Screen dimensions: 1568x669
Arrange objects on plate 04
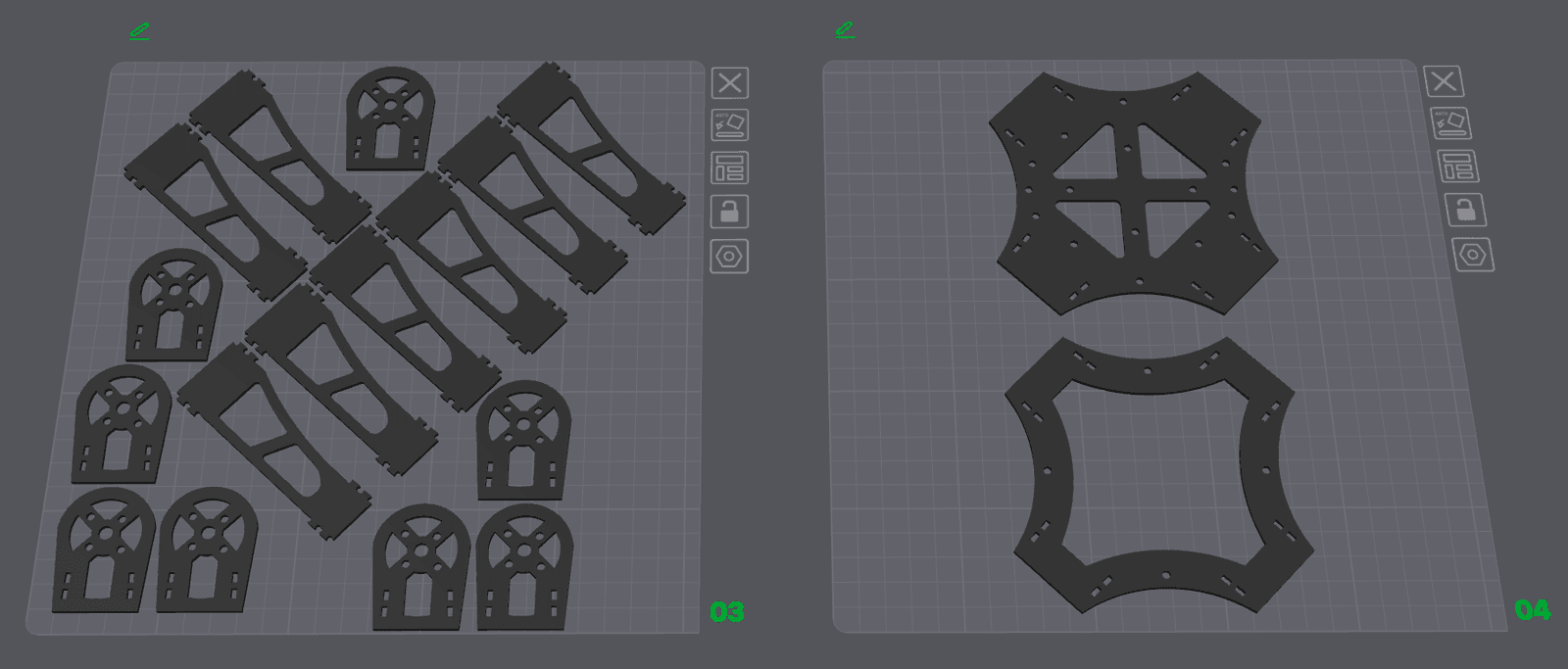1457,167
